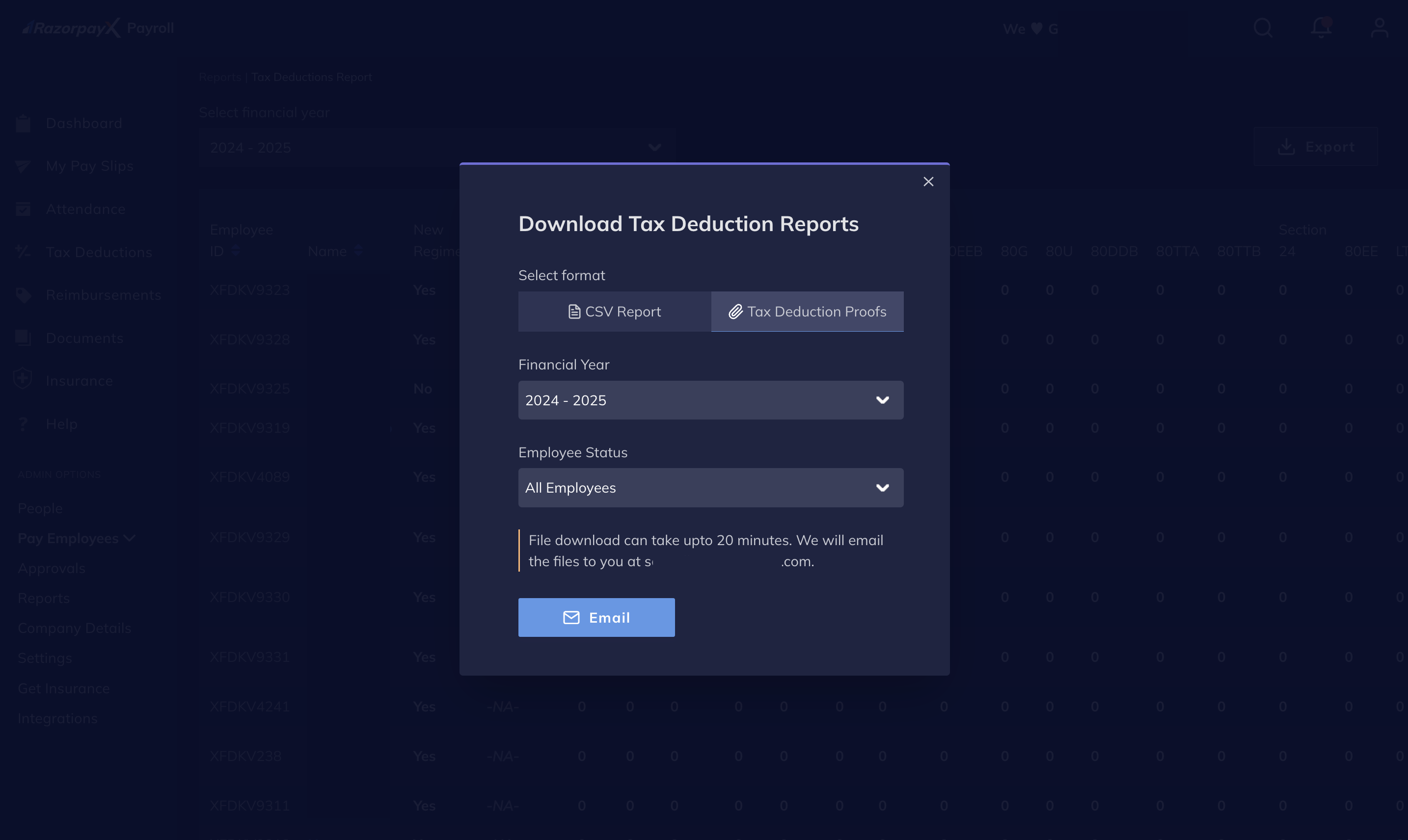Click employee ID XFDKV9325
The width and height of the screenshot is (1408, 840).
[x=250, y=389]
